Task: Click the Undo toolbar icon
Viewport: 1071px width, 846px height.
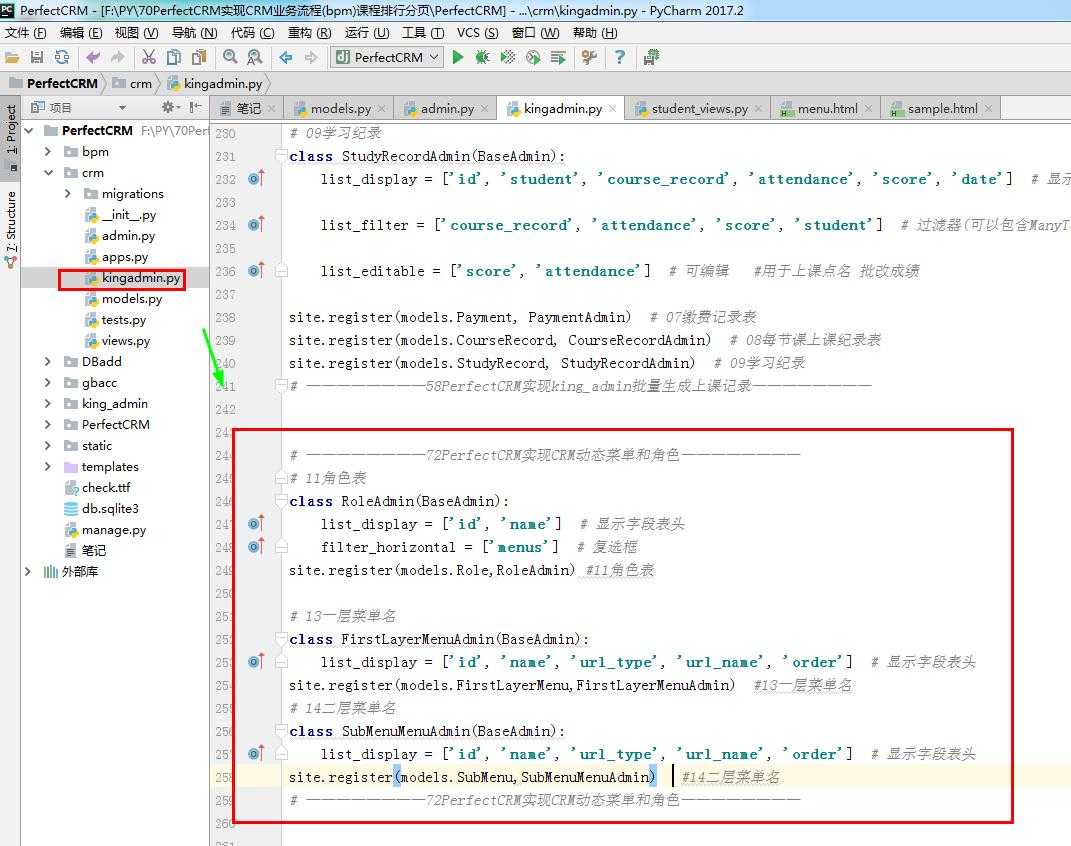Action: [93, 57]
